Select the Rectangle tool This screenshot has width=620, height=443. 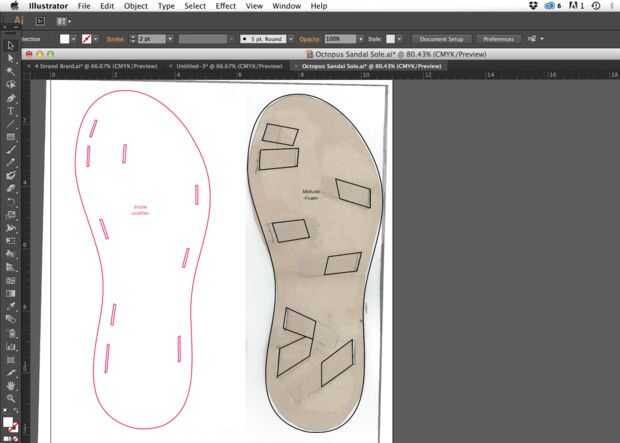pos(11,137)
